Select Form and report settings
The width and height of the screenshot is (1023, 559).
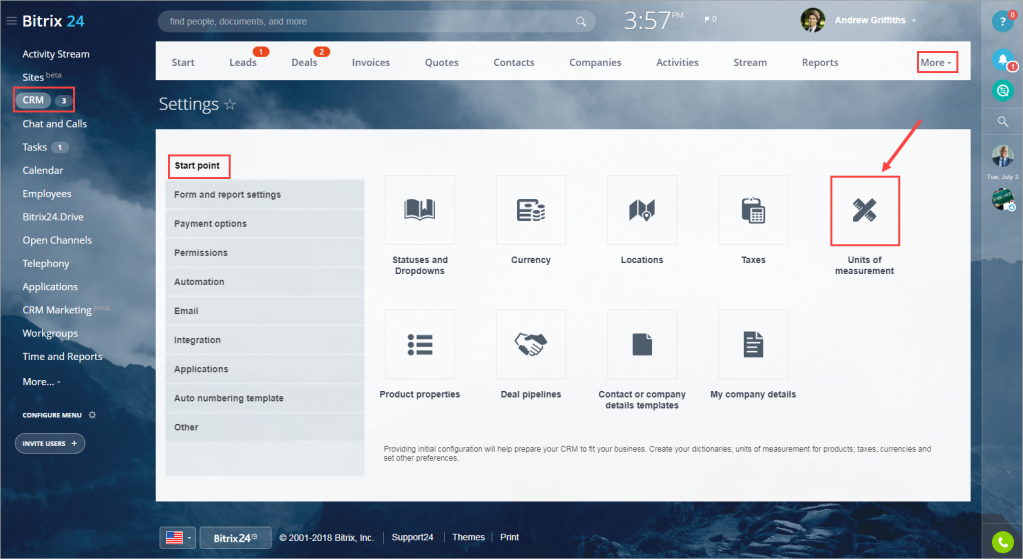point(265,194)
